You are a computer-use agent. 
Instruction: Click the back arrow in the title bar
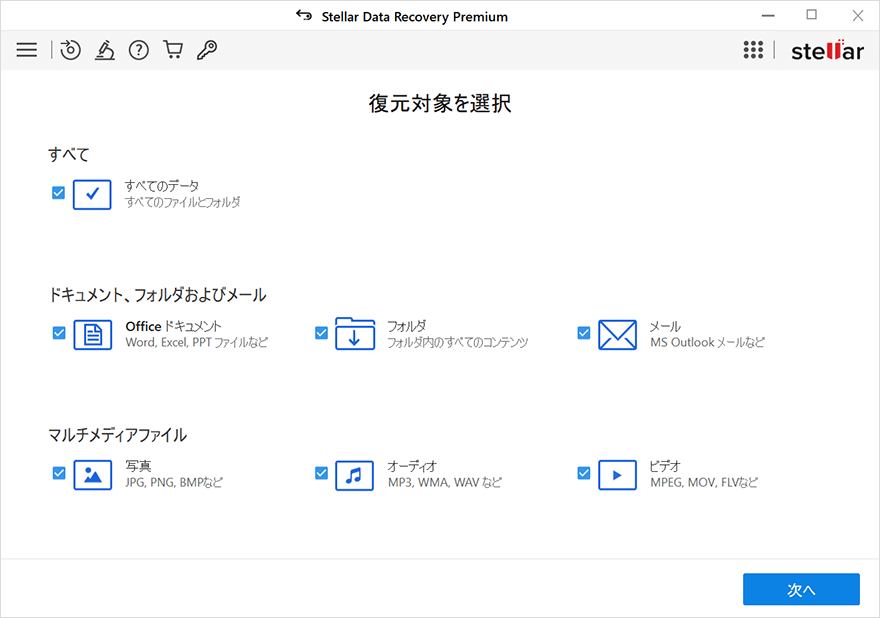coord(303,15)
